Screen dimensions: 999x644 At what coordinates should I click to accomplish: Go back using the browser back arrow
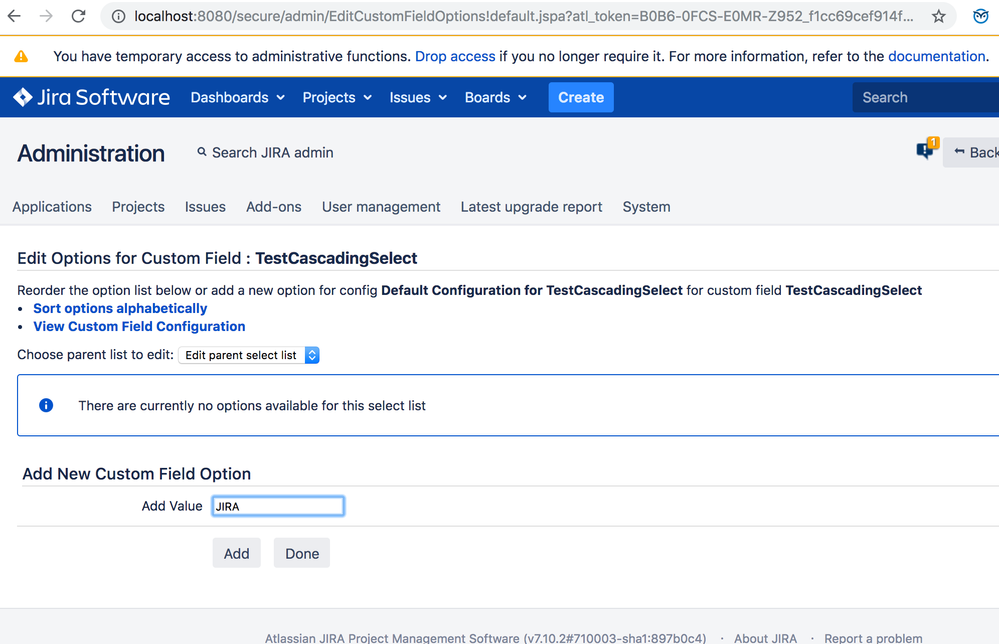tap(14, 16)
